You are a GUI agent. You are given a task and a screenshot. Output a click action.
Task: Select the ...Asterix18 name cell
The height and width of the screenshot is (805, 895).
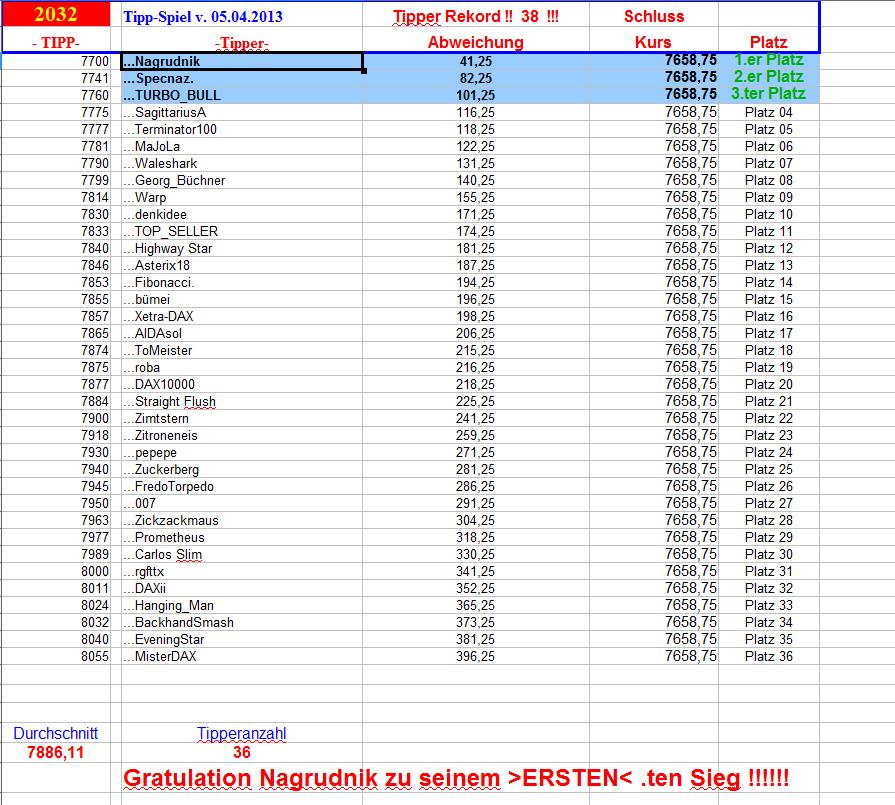242,265
